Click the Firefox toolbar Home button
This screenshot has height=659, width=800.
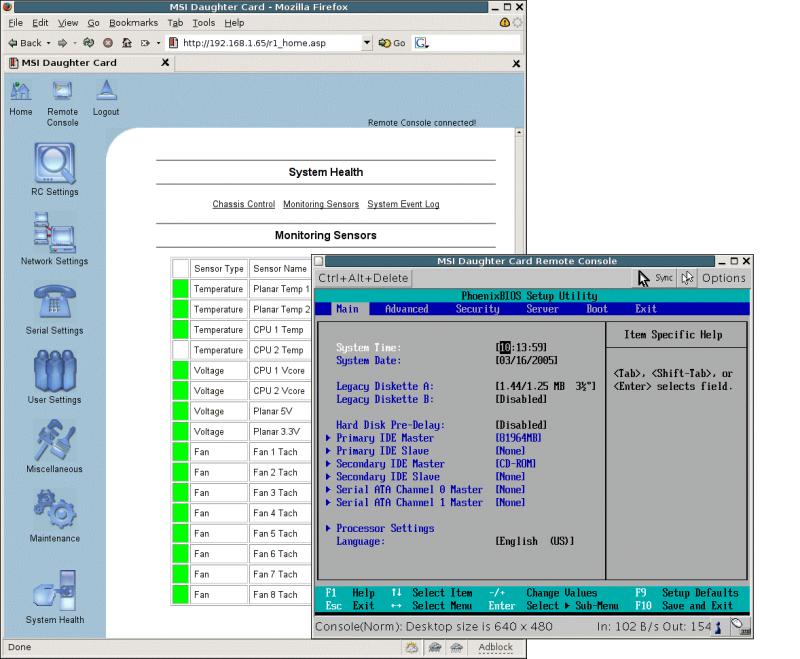point(127,43)
